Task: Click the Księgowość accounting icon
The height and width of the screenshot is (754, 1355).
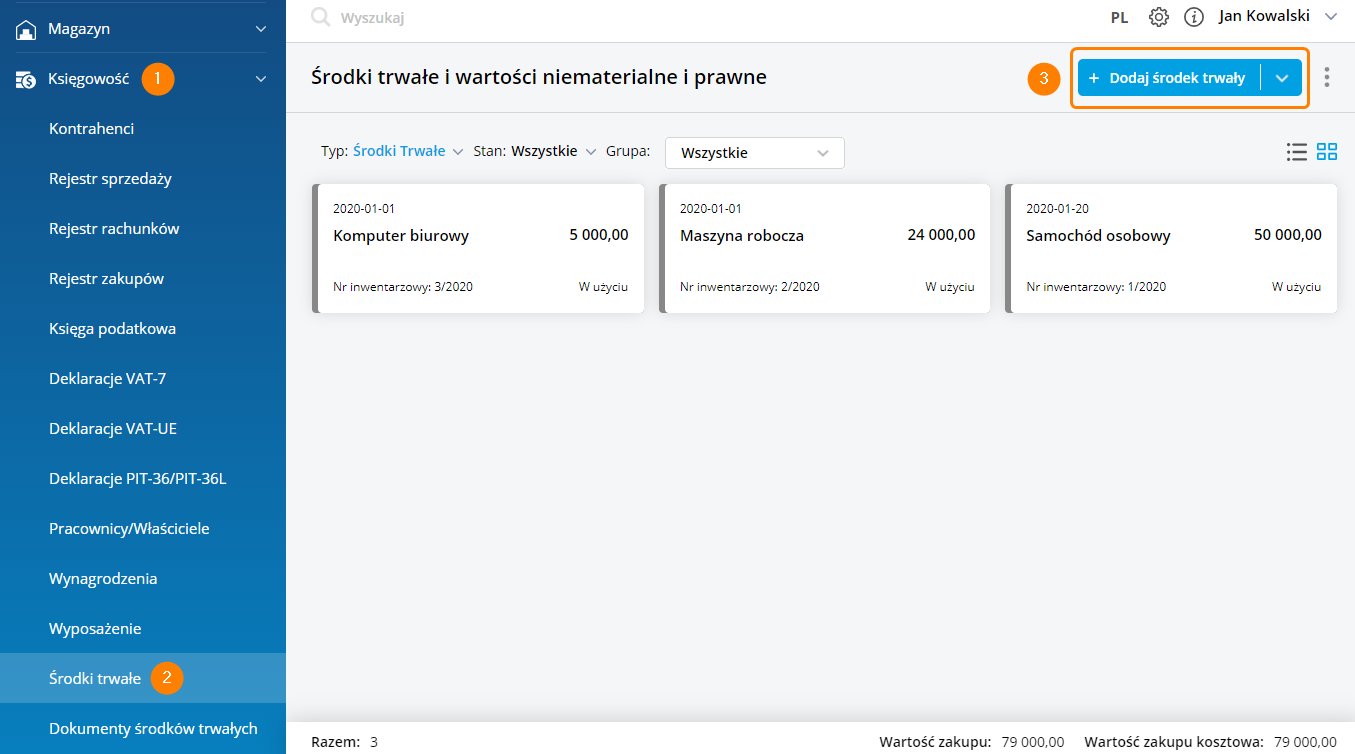Action: (26, 80)
